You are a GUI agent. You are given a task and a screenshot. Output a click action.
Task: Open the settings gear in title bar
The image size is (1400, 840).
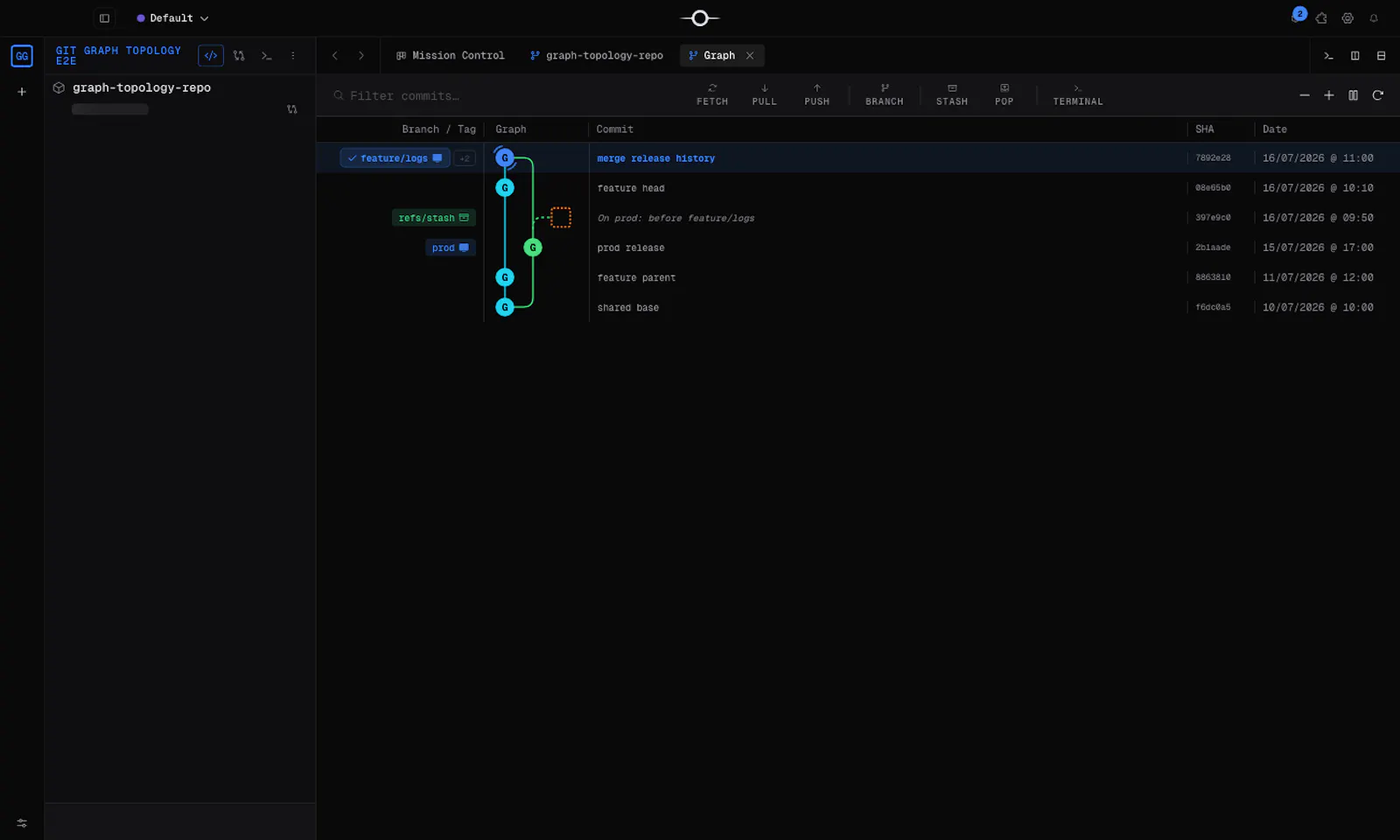click(x=1347, y=18)
